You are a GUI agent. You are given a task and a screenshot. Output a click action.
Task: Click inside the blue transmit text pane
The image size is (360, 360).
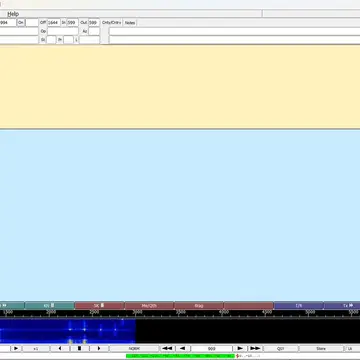coord(180,215)
